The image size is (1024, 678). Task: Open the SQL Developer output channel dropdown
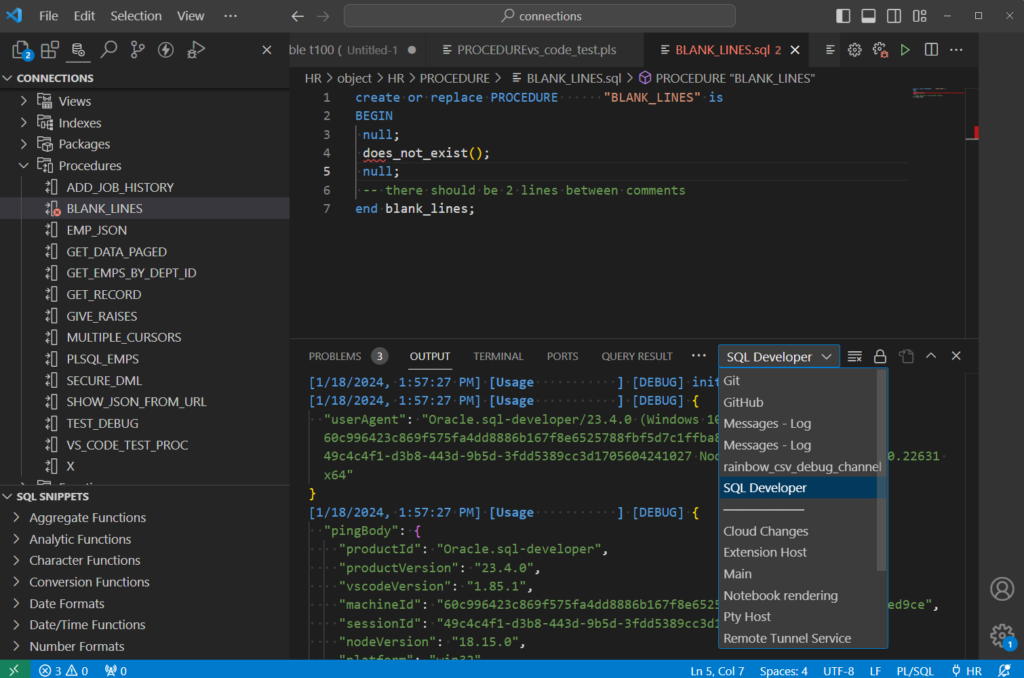(778, 357)
